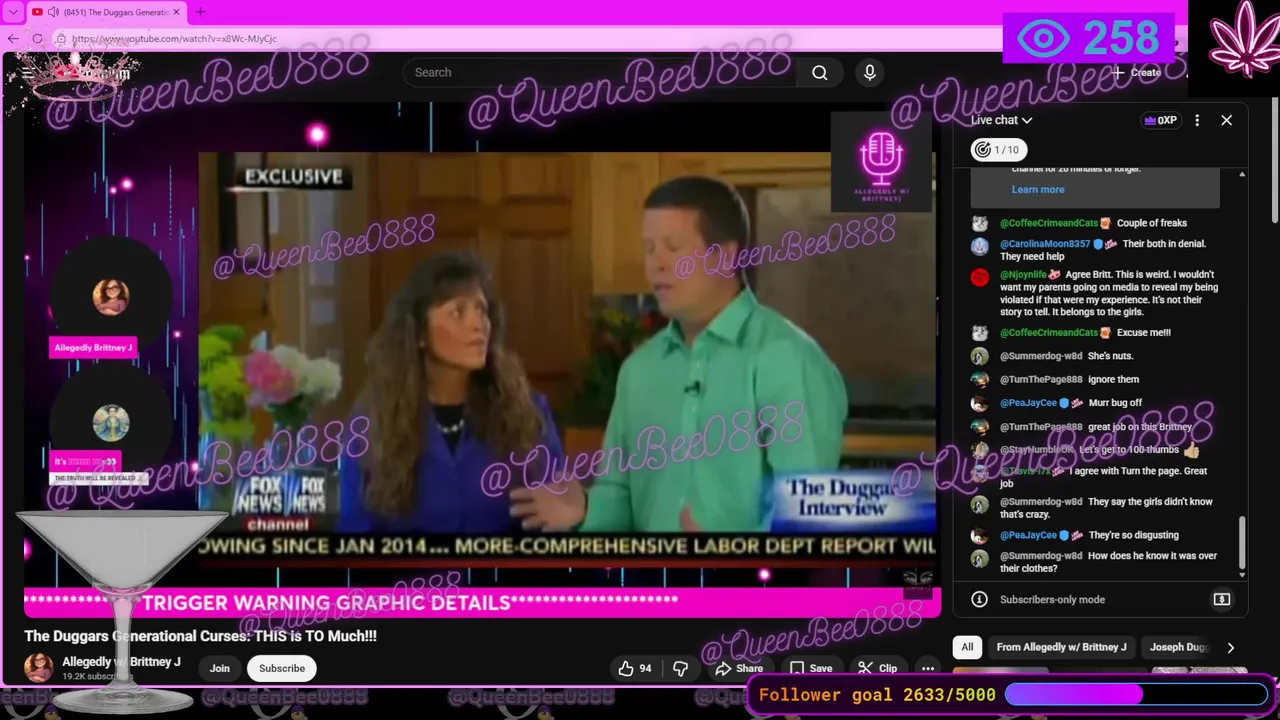The width and height of the screenshot is (1280, 720).
Task: Click the magnifier search button
Action: (x=820, y=72)
